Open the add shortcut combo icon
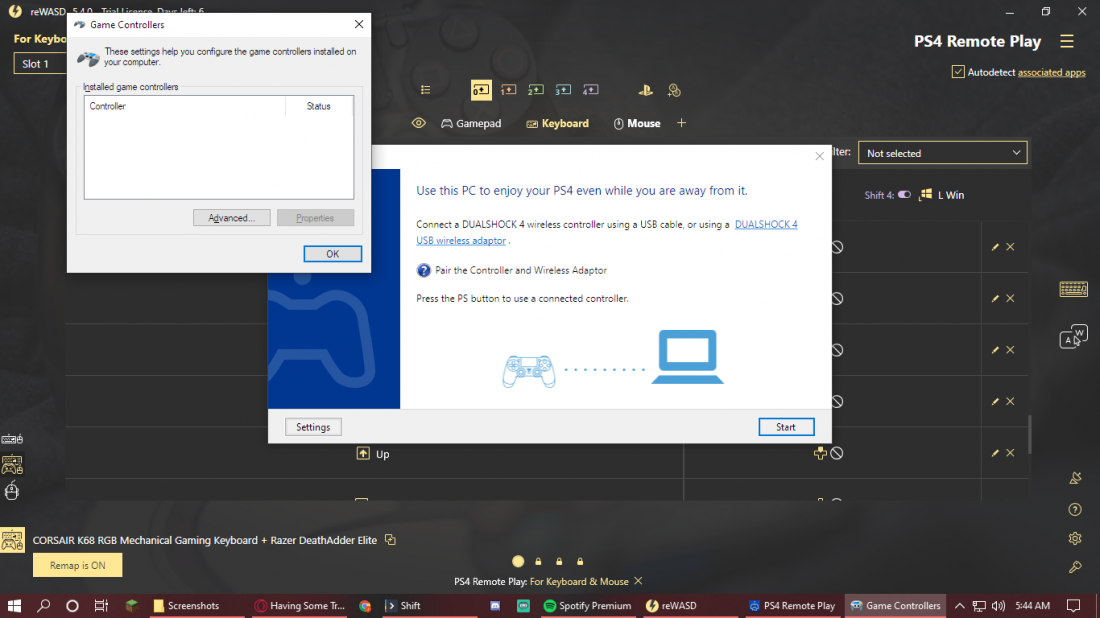 click(674, 90)
